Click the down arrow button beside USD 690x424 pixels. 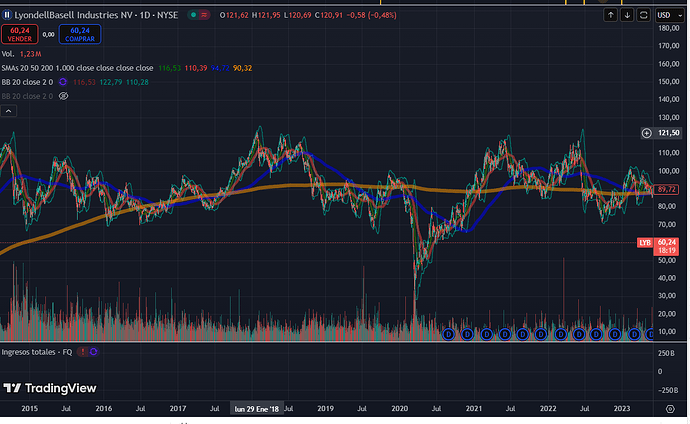(627, 15)
